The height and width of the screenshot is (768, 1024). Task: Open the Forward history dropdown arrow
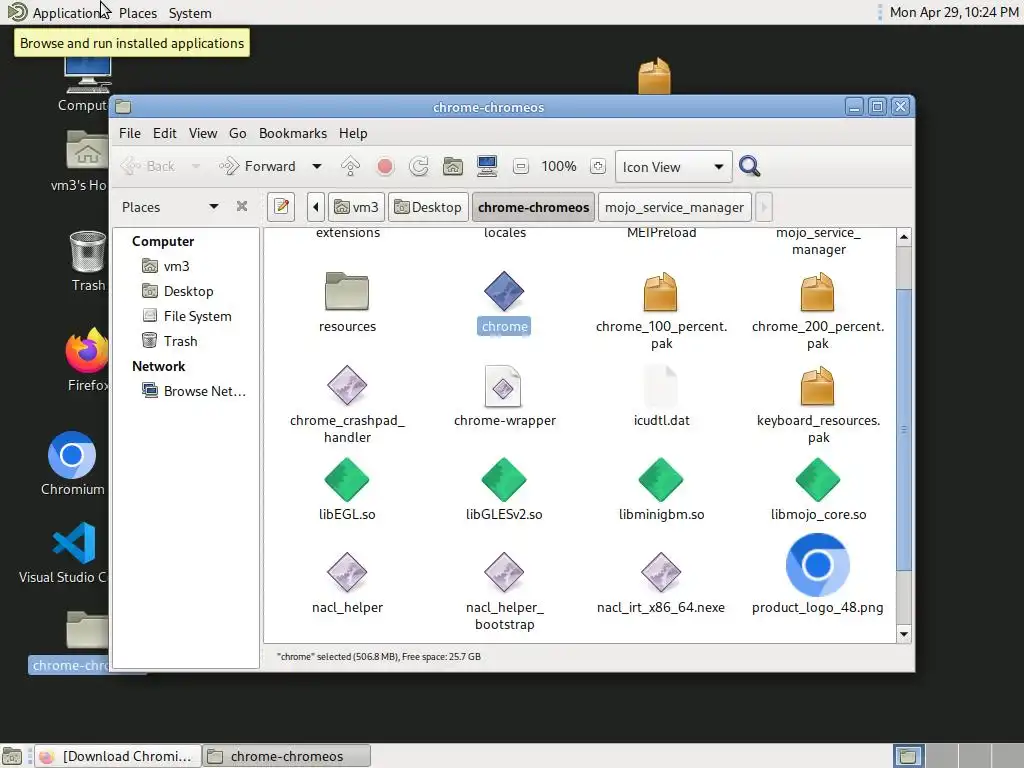[x=317, y=167]
